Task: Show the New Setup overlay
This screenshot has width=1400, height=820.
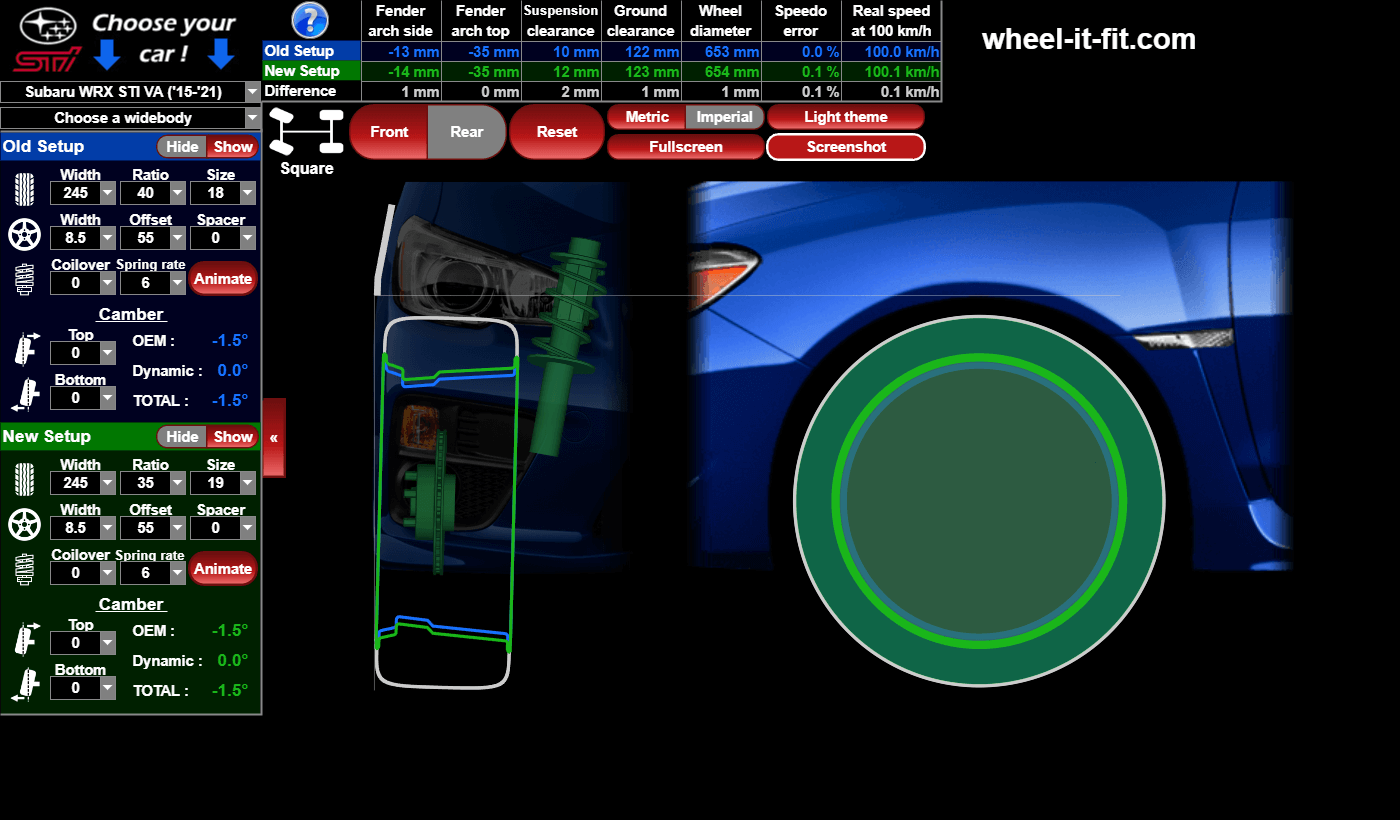Action: (x=233, y=437)
